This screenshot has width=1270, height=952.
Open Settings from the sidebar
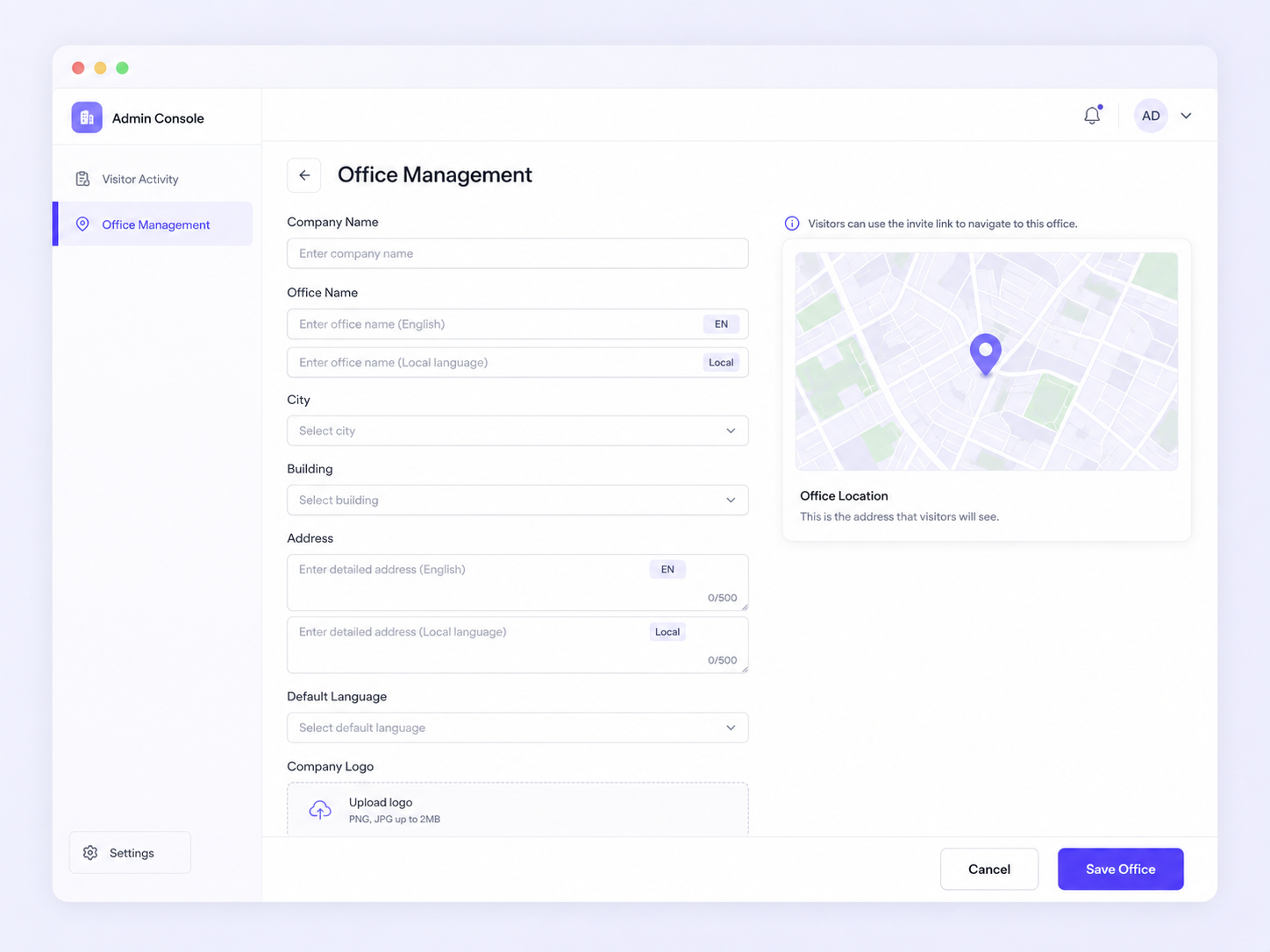tap(130, 853)
